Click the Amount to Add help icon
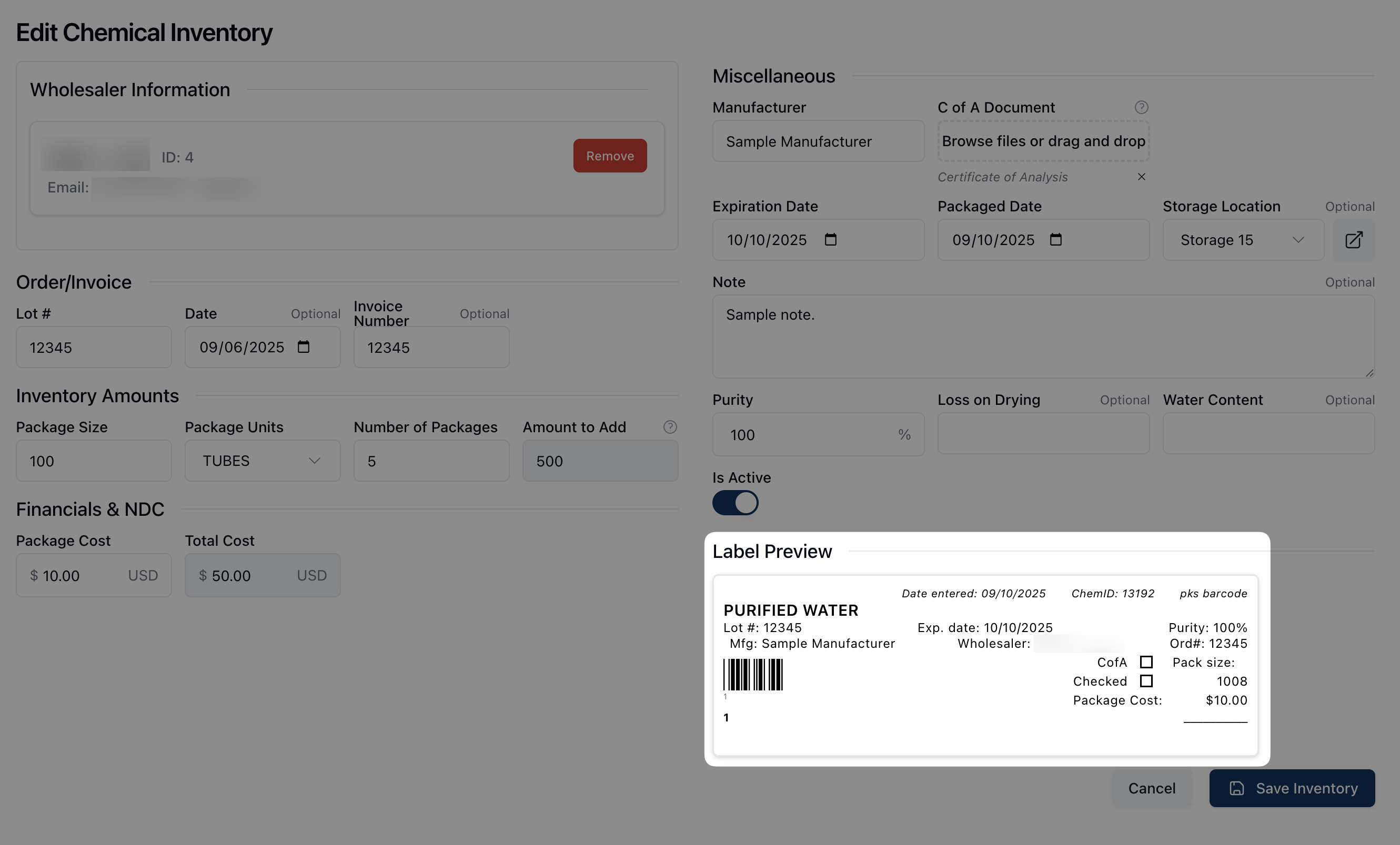 tap(670, 427)
